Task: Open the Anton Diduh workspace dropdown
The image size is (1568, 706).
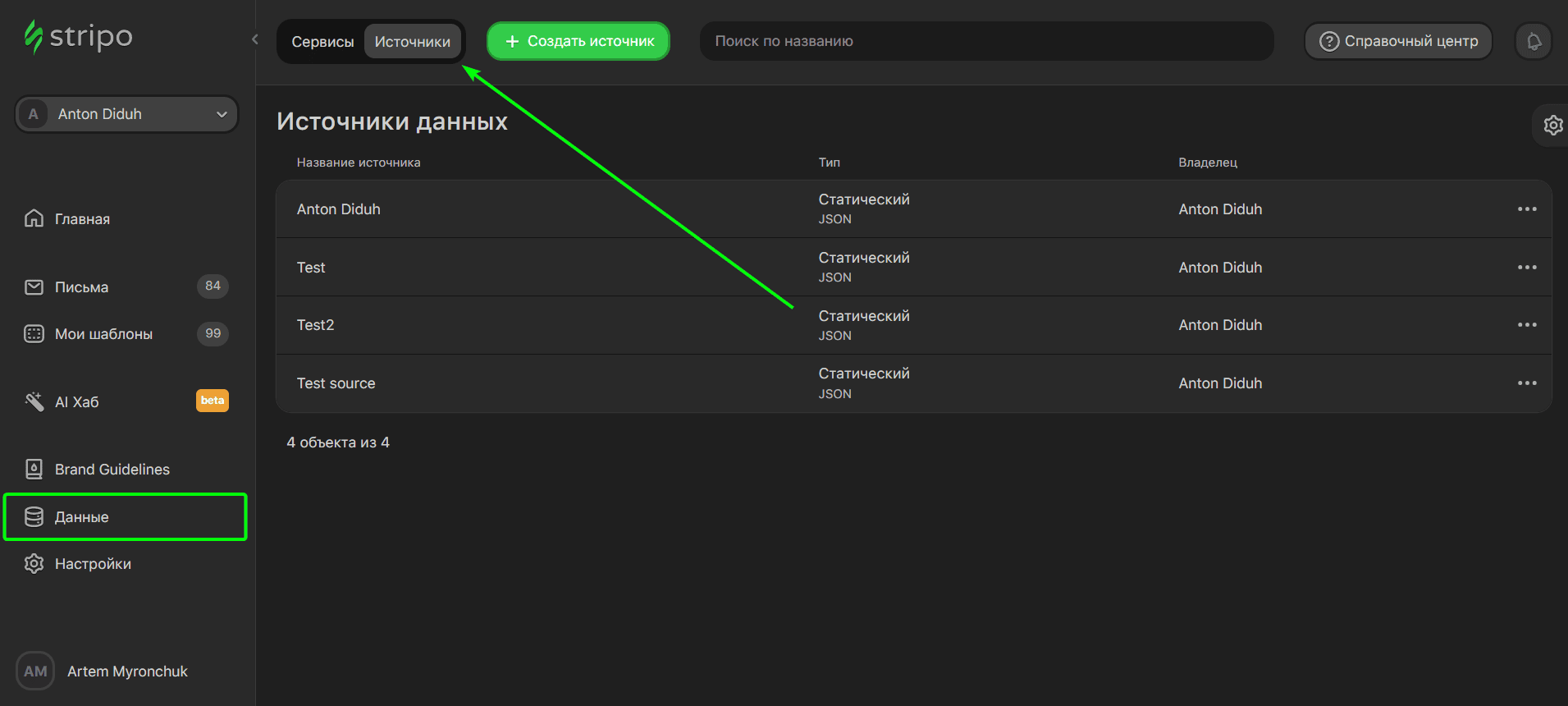Action: pyautogui.click(x=126, y=114)
